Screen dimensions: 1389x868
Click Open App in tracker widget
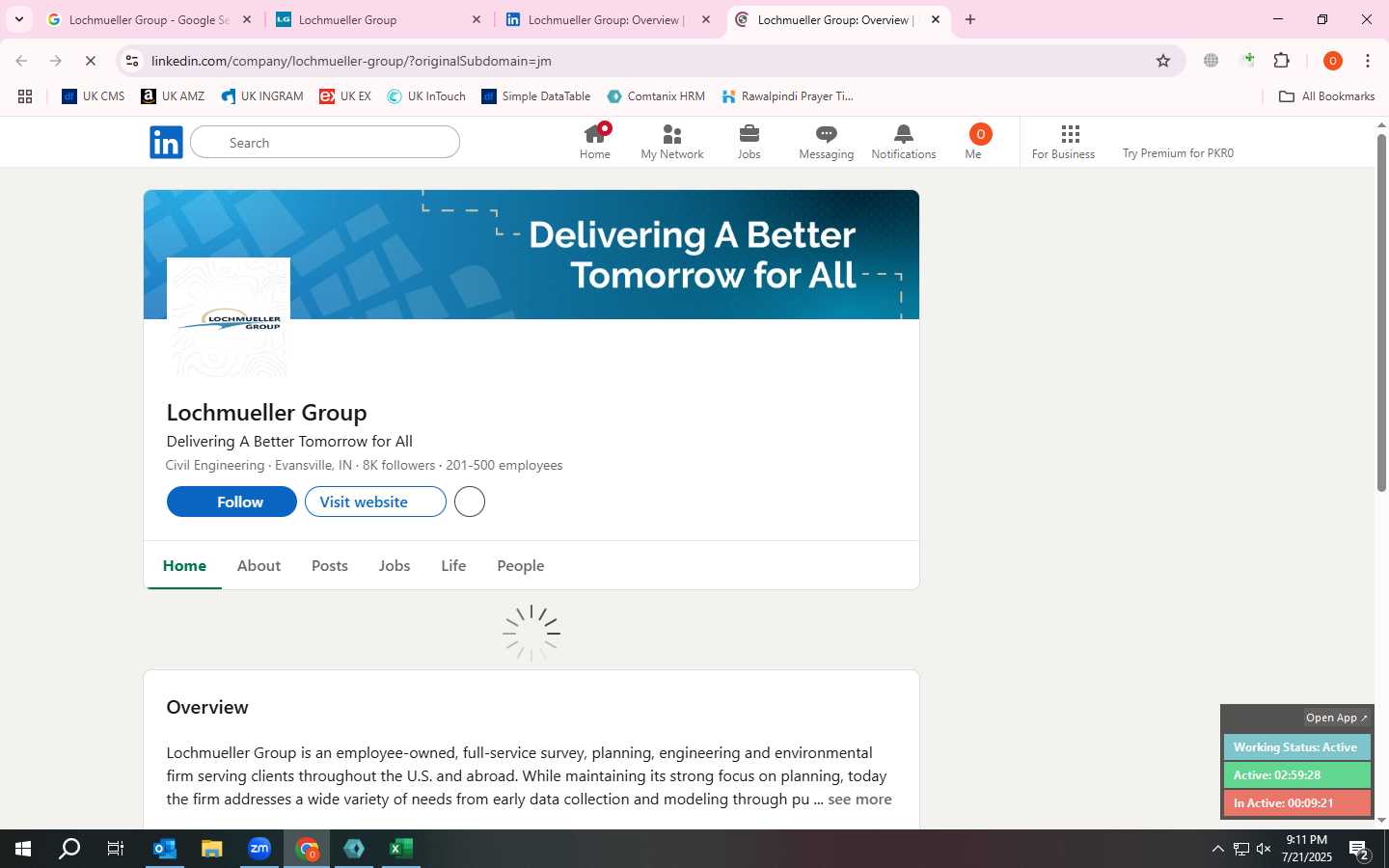1337,718
